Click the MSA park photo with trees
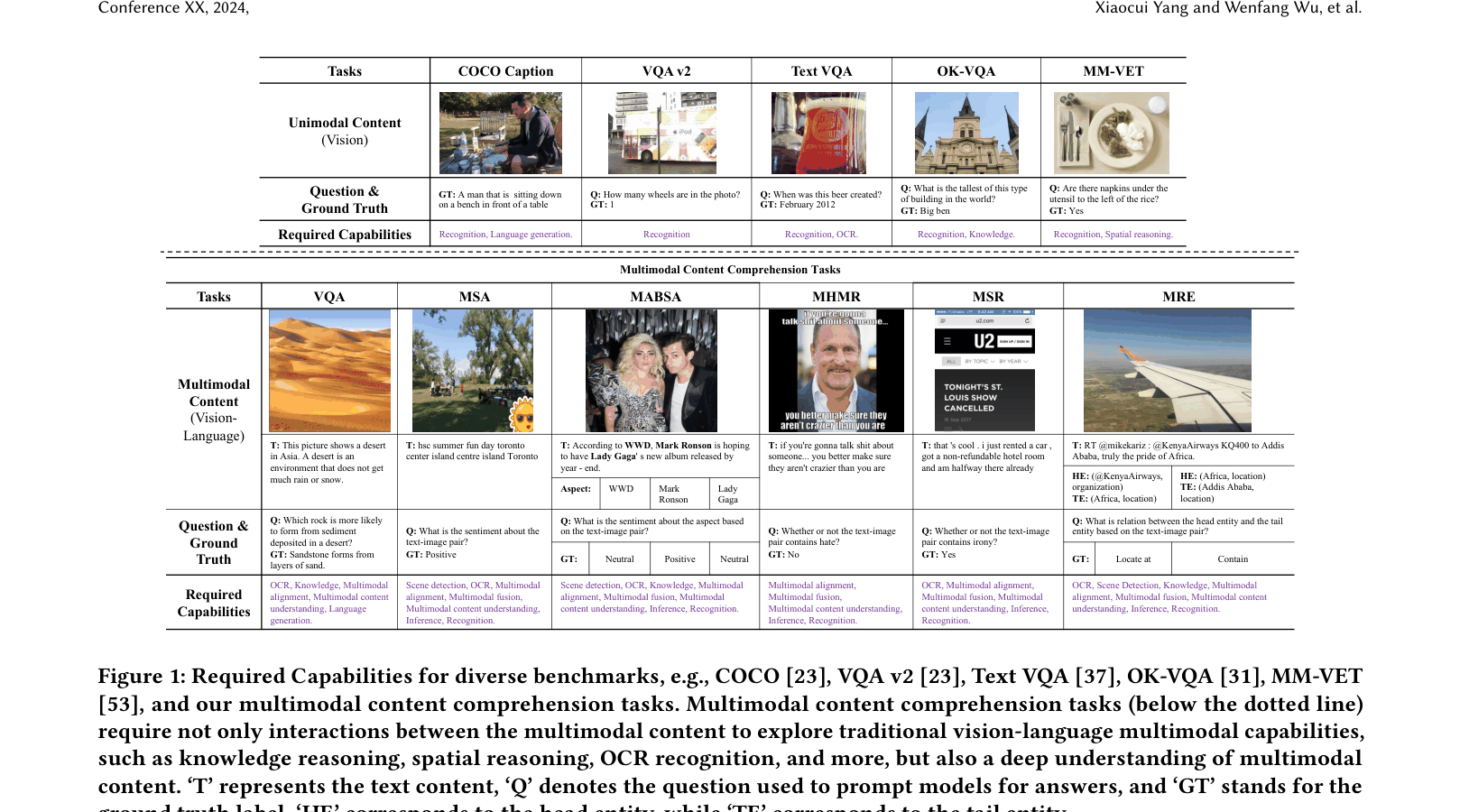 [x=473, y=371]
